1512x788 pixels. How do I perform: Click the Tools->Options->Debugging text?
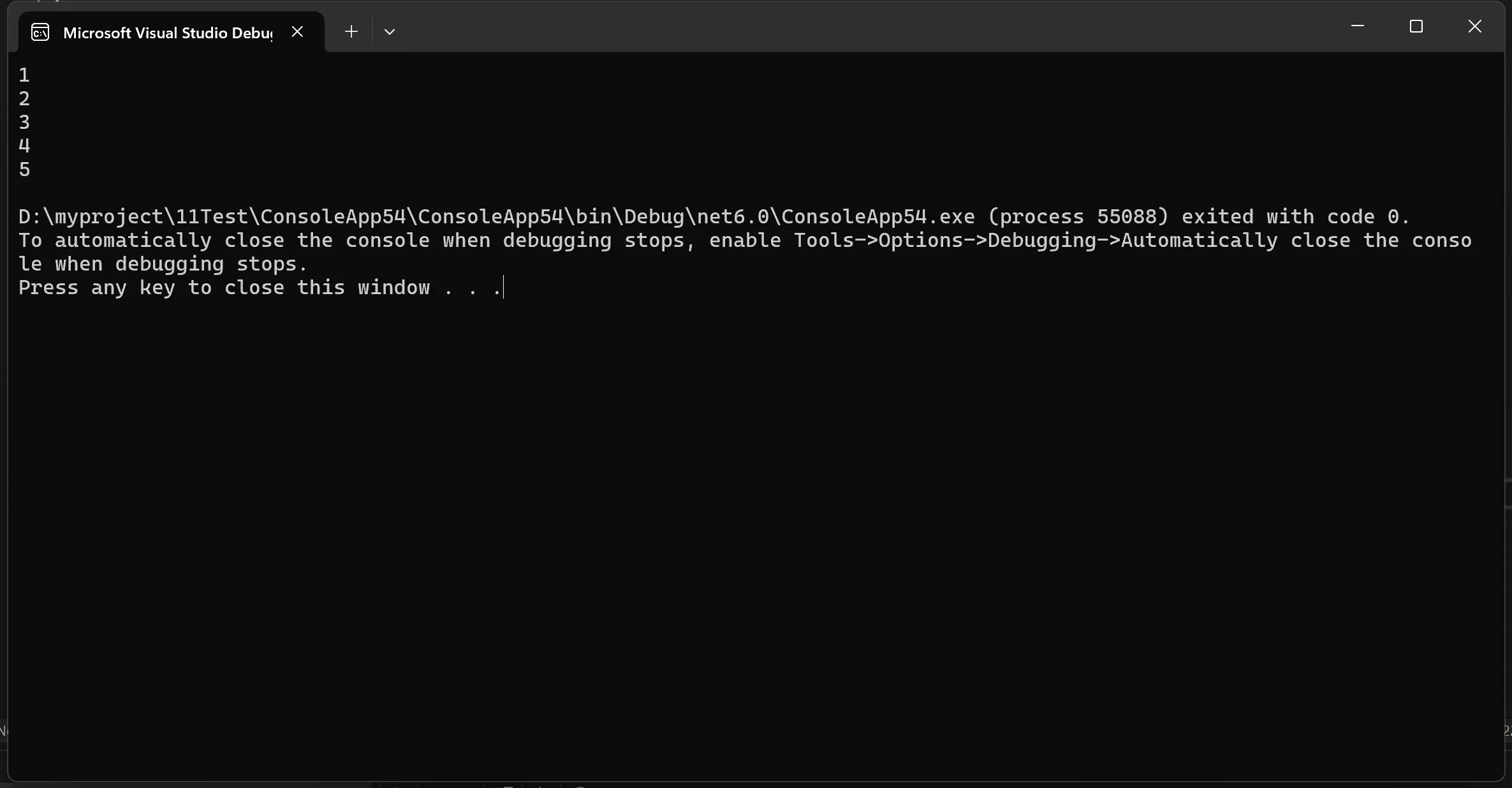pos(951,241)
